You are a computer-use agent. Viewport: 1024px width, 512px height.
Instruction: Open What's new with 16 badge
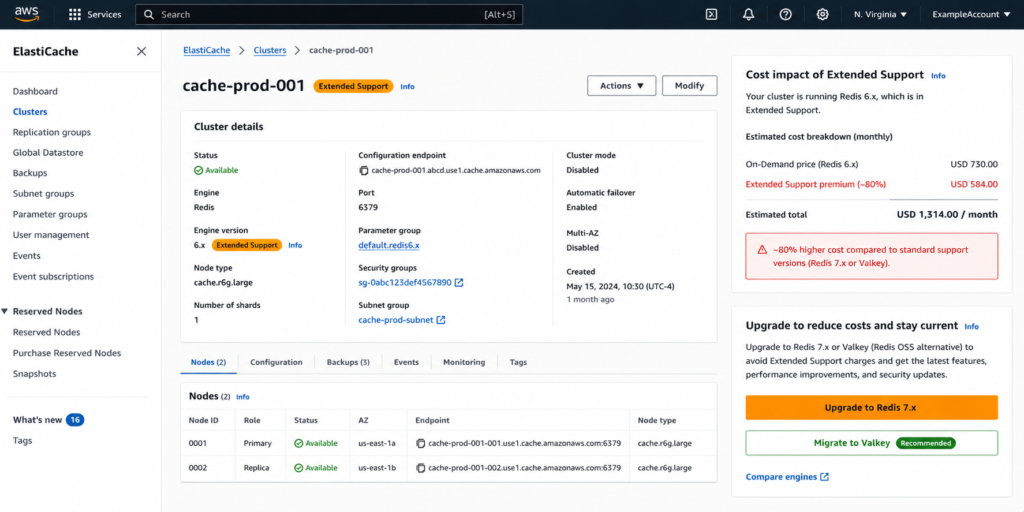pyautogui.click(x=48, y=420)
